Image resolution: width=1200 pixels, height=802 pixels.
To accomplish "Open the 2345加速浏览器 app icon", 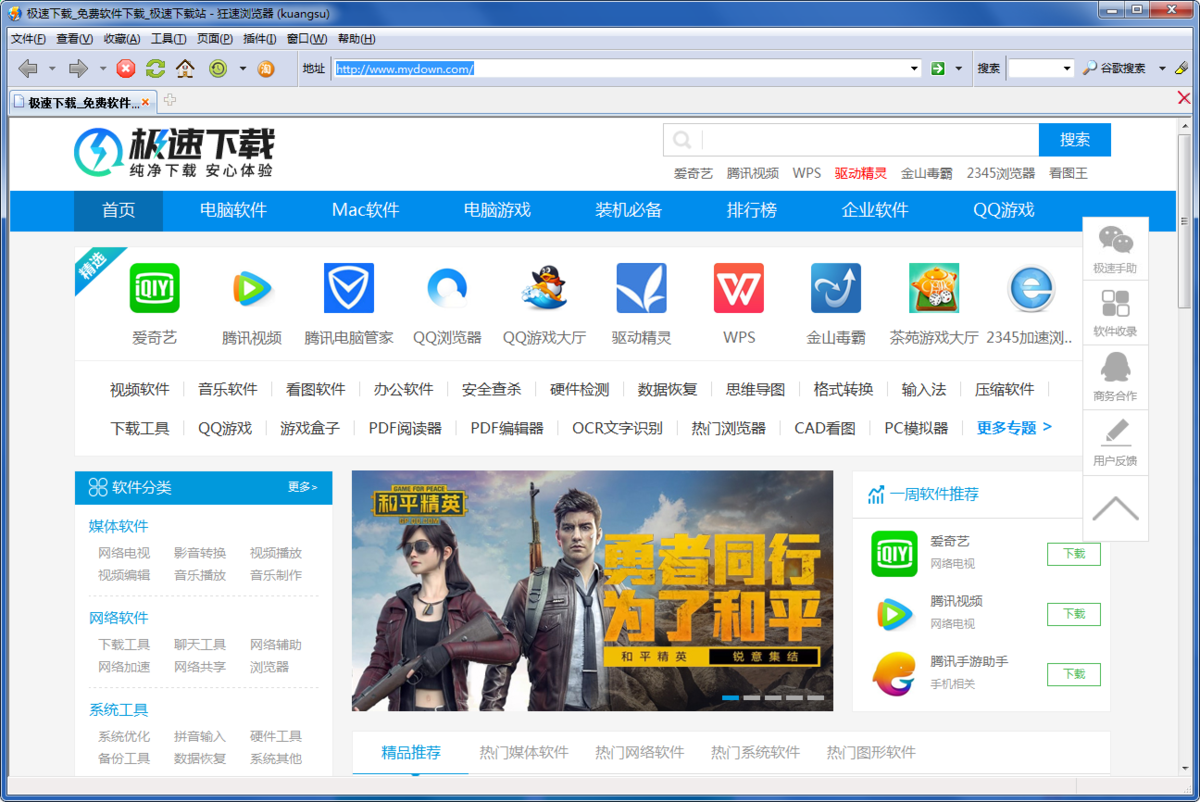I will tap(1031, 288).
